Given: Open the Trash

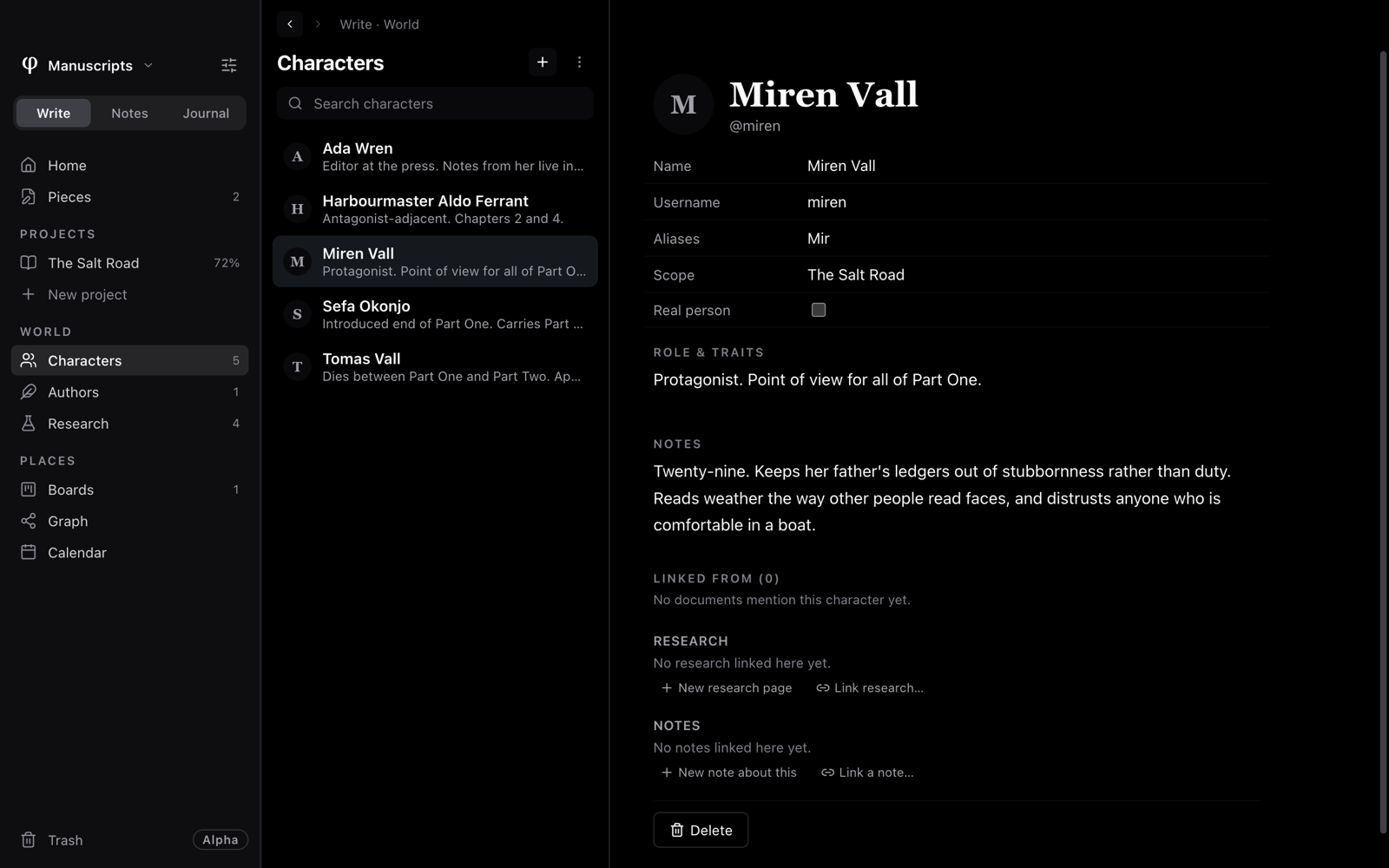Looking at the screenshot, I should (52, 840).
